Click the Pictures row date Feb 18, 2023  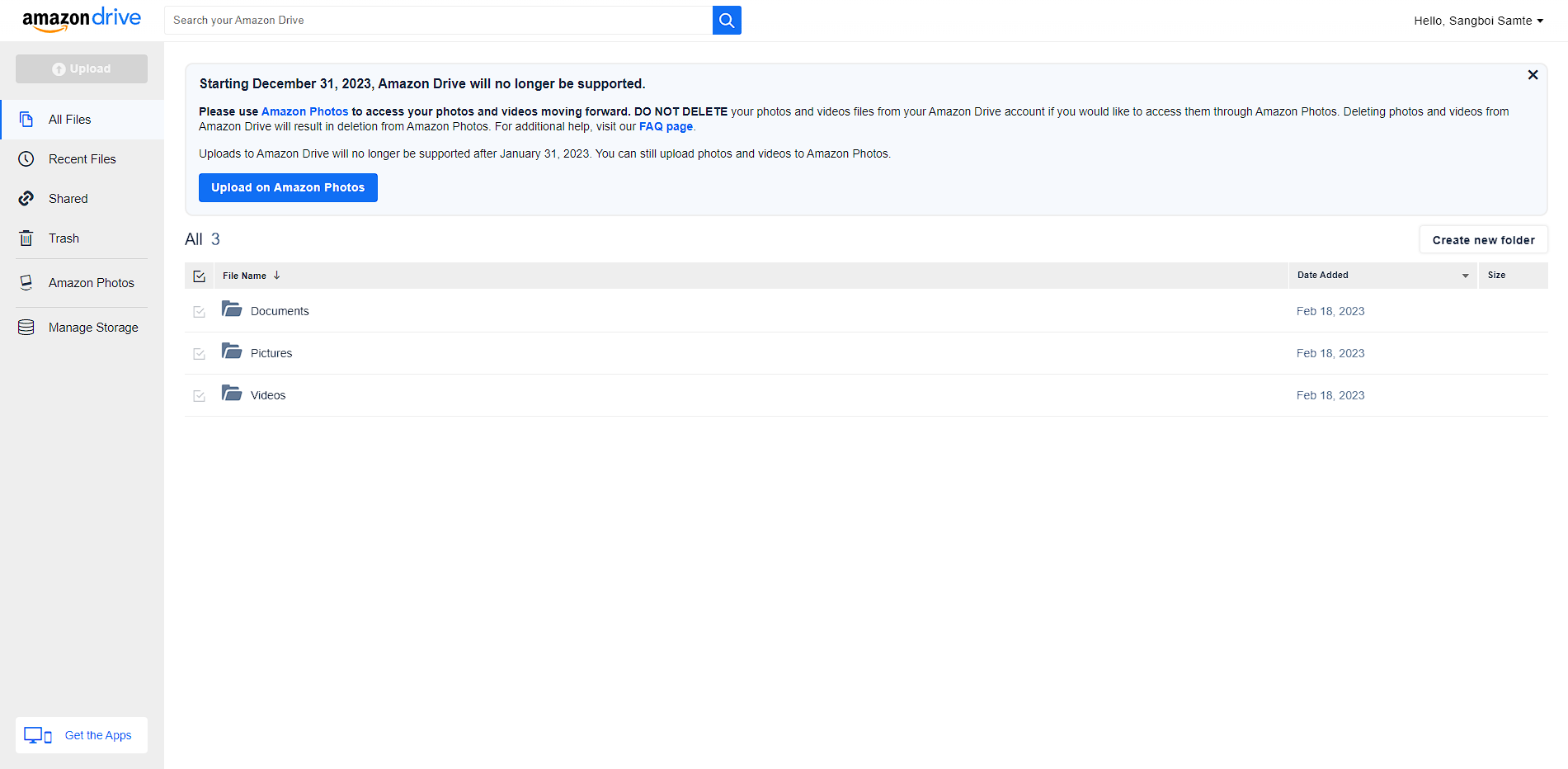point(1330,353)
